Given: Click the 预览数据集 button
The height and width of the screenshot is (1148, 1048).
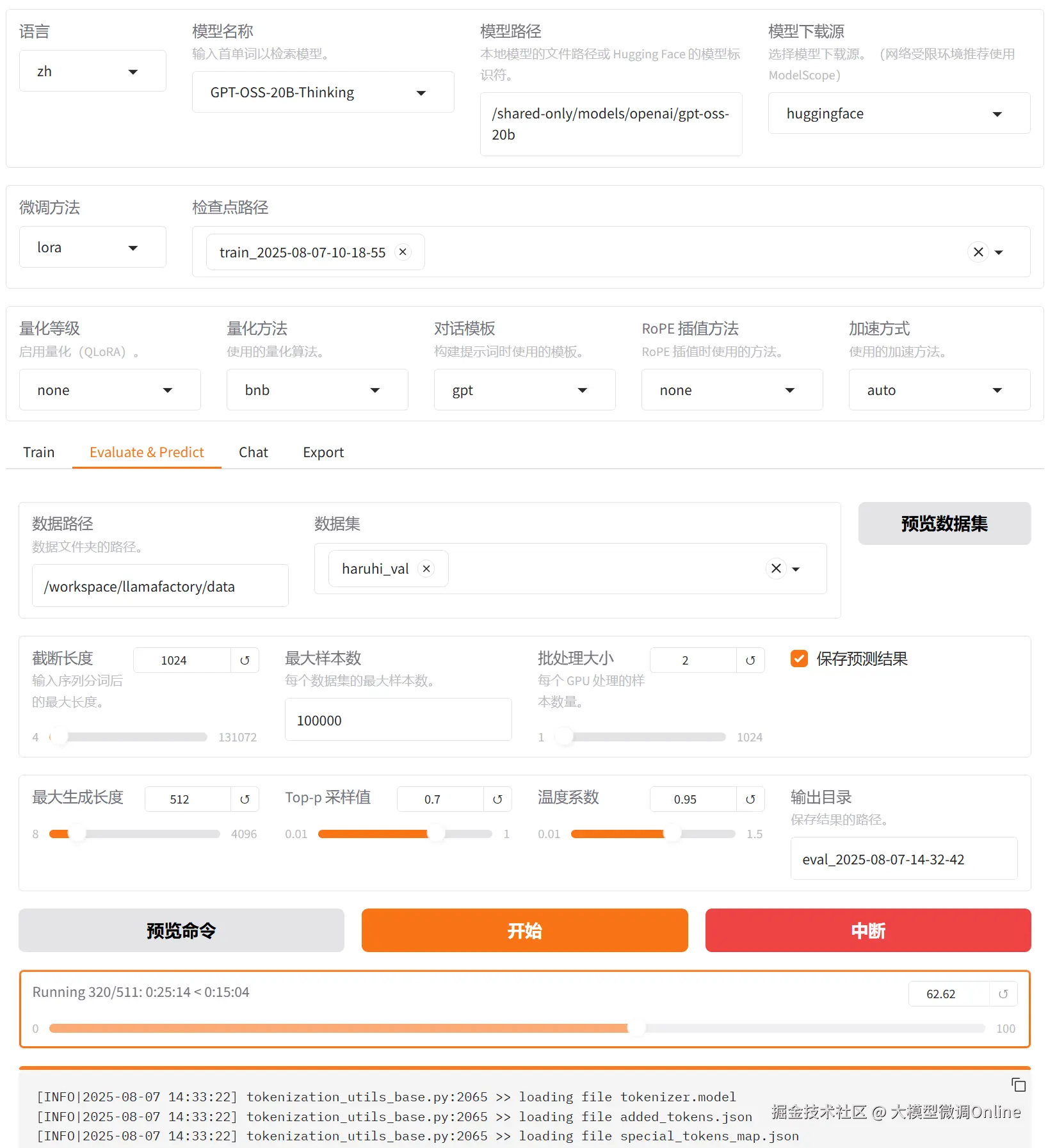Looking at the screenshot, I should click(944, 524).
